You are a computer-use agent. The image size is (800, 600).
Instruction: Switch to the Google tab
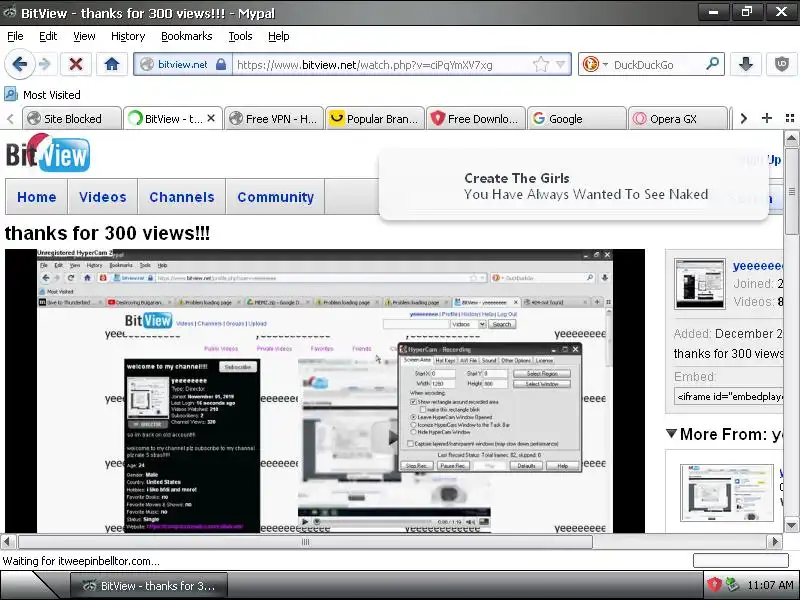577,118
